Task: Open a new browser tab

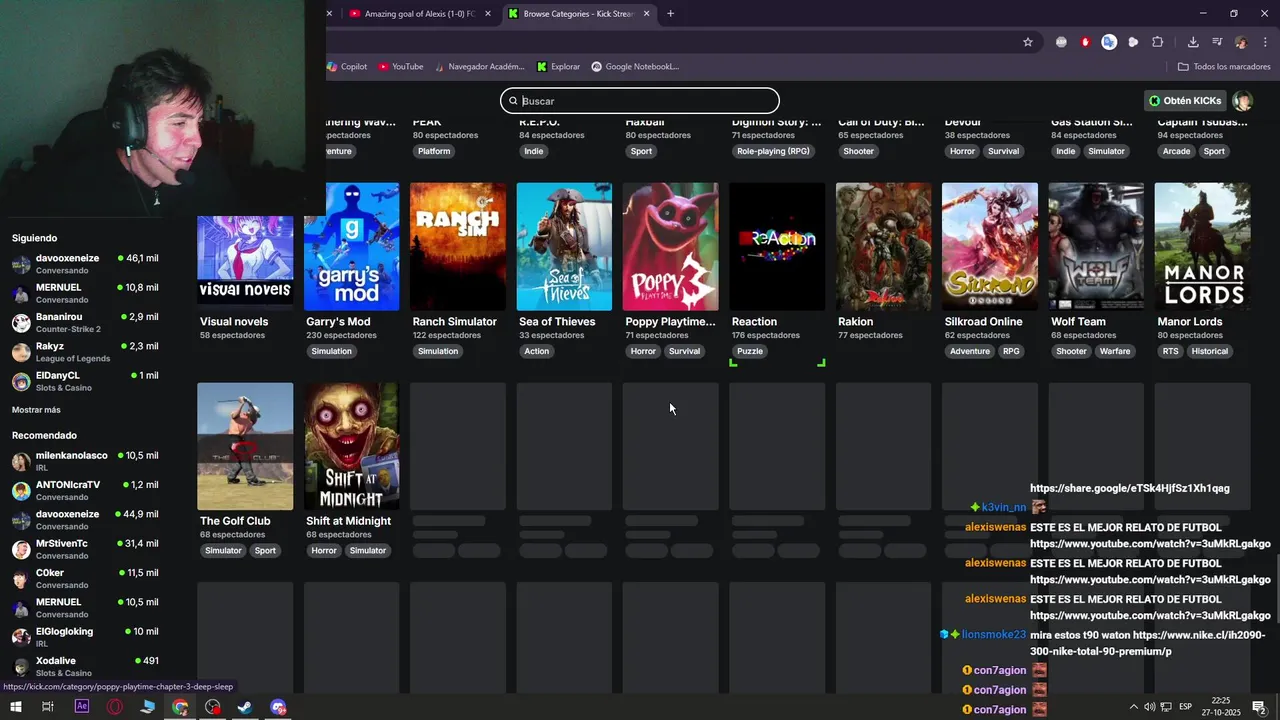Action: click(x=670, y=14)
